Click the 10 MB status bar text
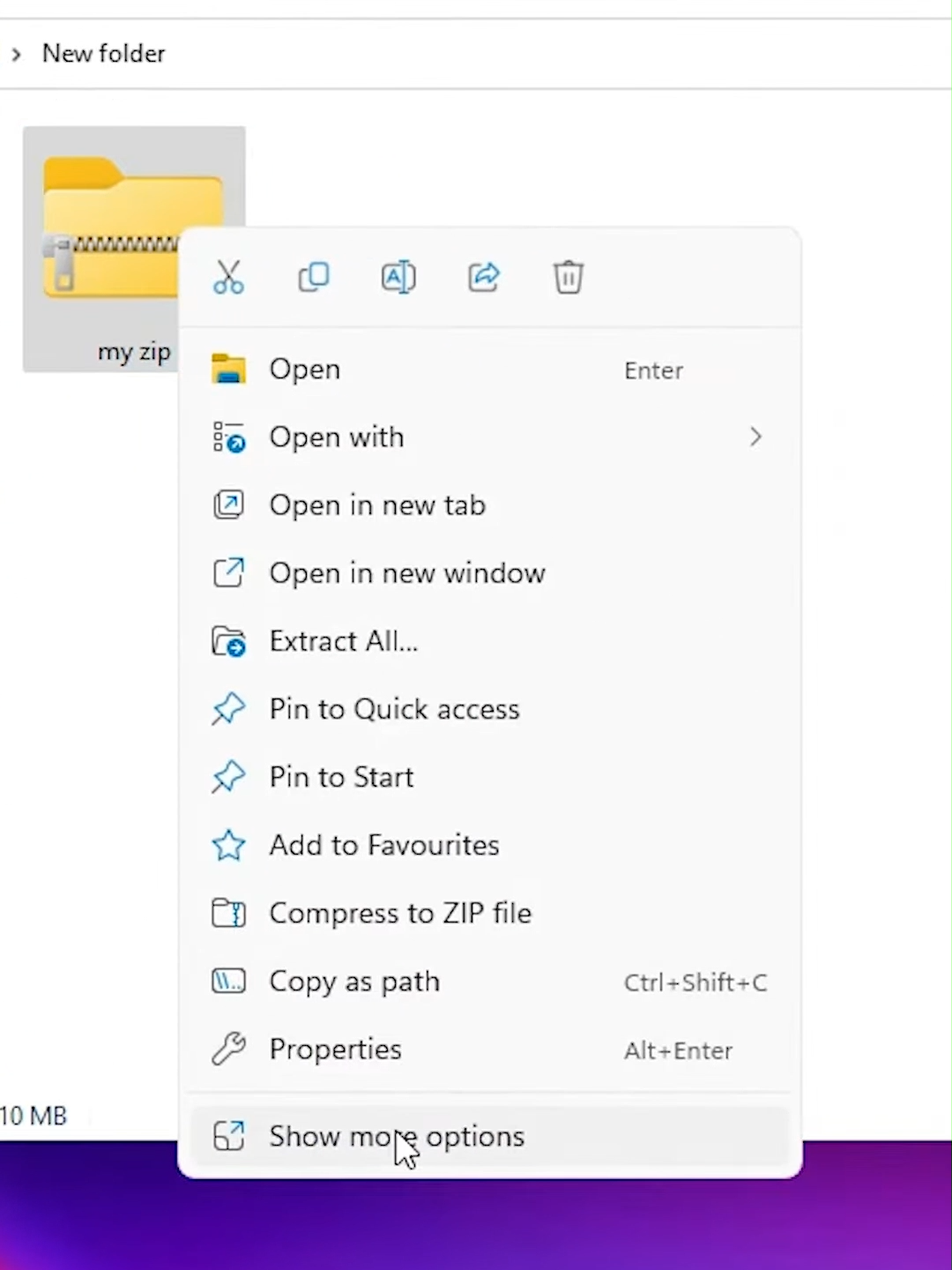 (x=33, y=1116)
